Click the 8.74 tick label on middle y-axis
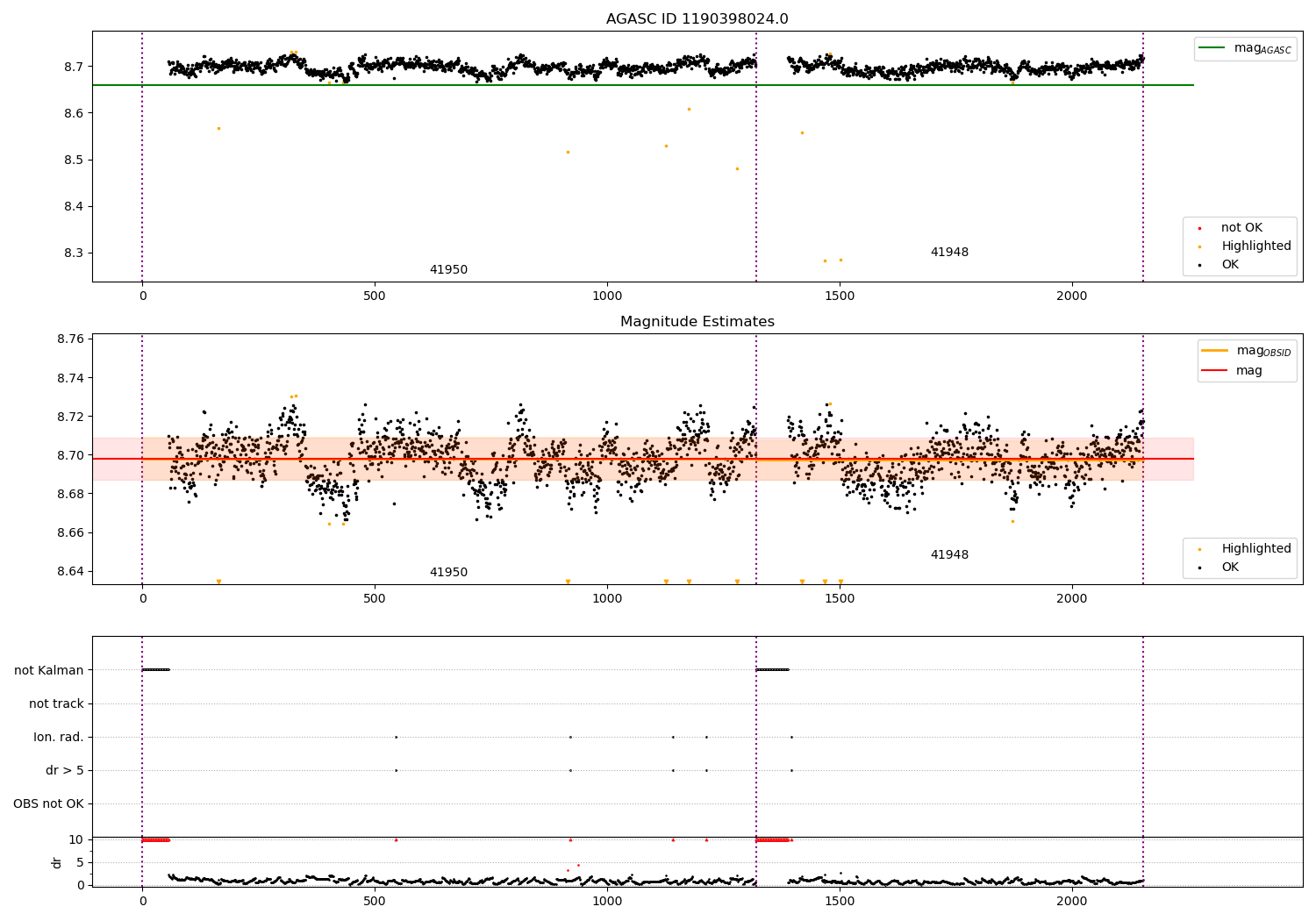 (x=70, y=378)
